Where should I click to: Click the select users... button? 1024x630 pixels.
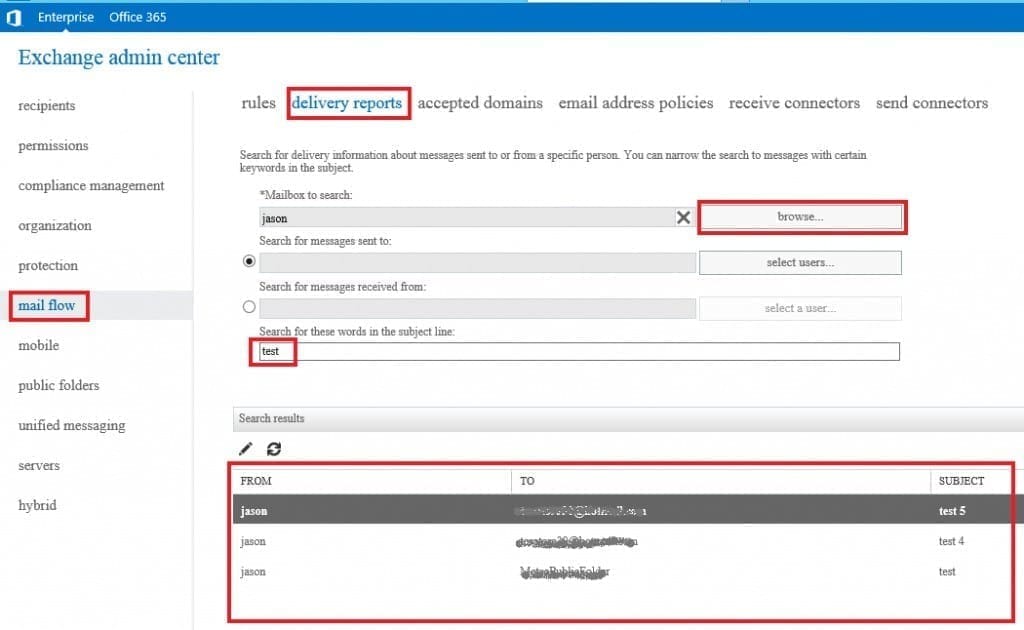click(801, 262)
